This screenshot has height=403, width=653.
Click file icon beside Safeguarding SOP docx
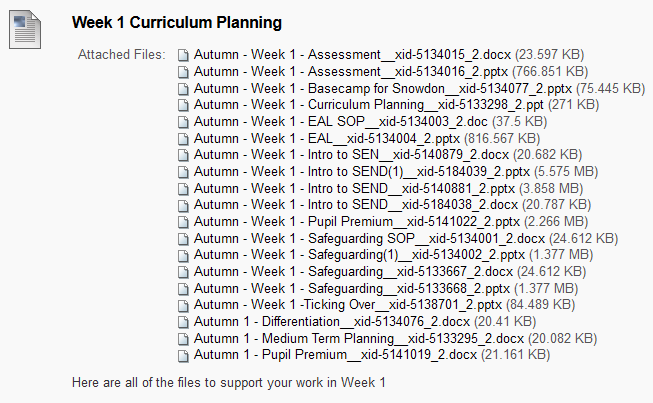(183, 239)
